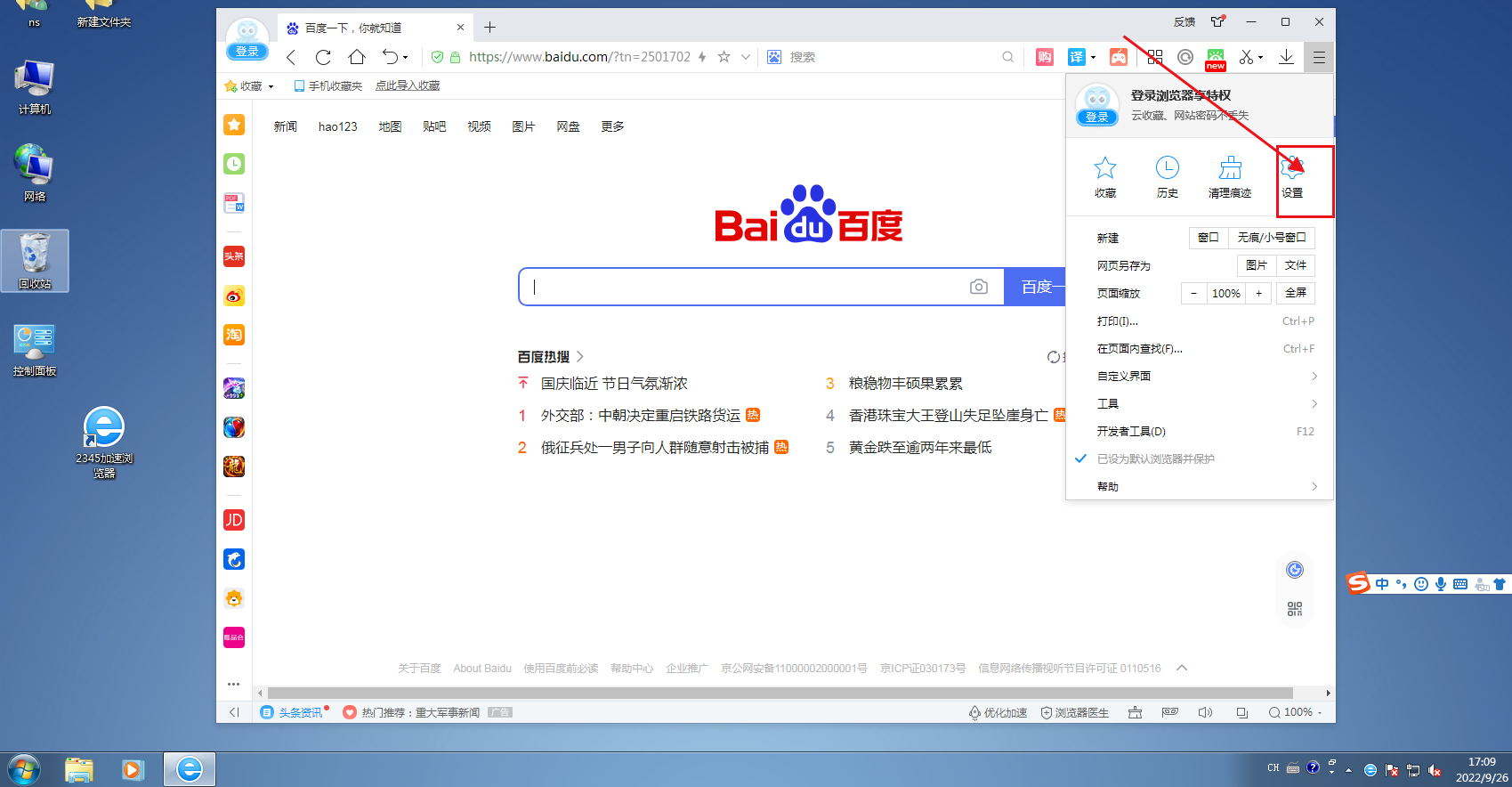This screenshot has height=787, width=1512.
Task: Click the pink 购 shopping icon
Action: click(1045, 57)
